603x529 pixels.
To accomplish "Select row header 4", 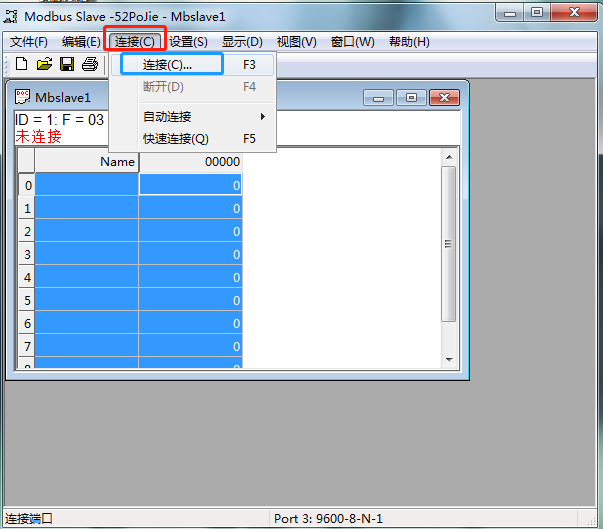I will click(27, 278).
